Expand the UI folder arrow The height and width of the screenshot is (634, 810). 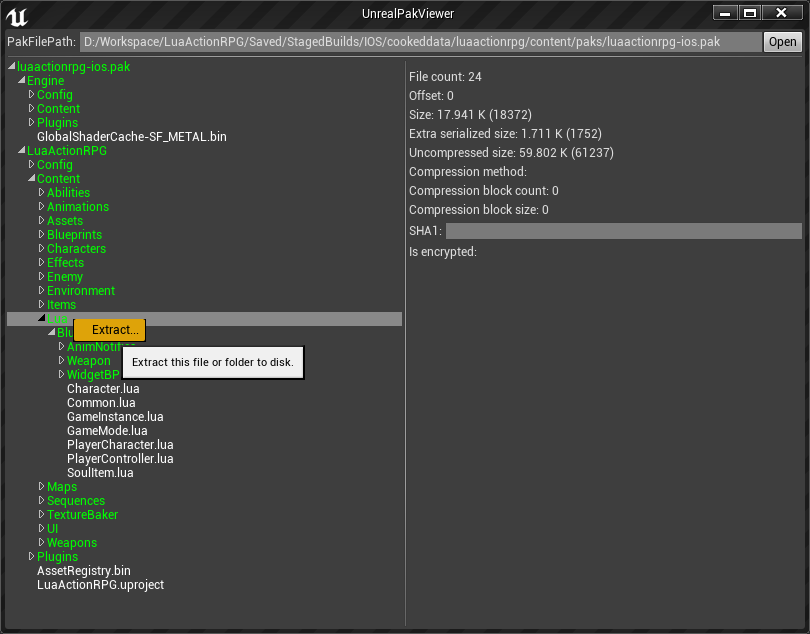pyautogui.click(x=42, y=528)
